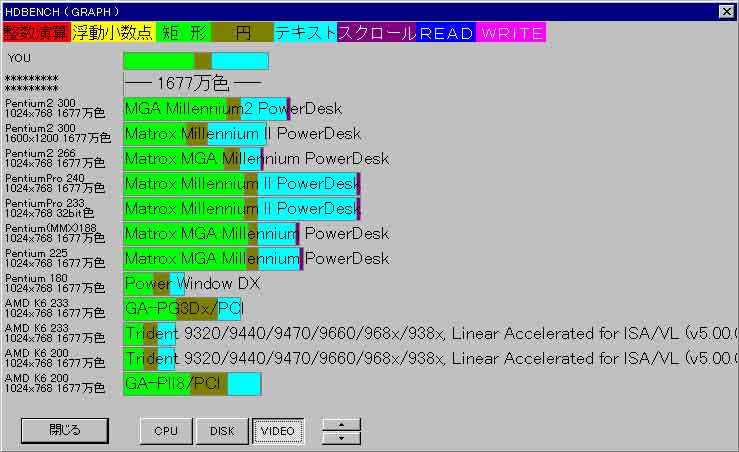Click the cyan テキスト legend swatch

tap(305, 33)
